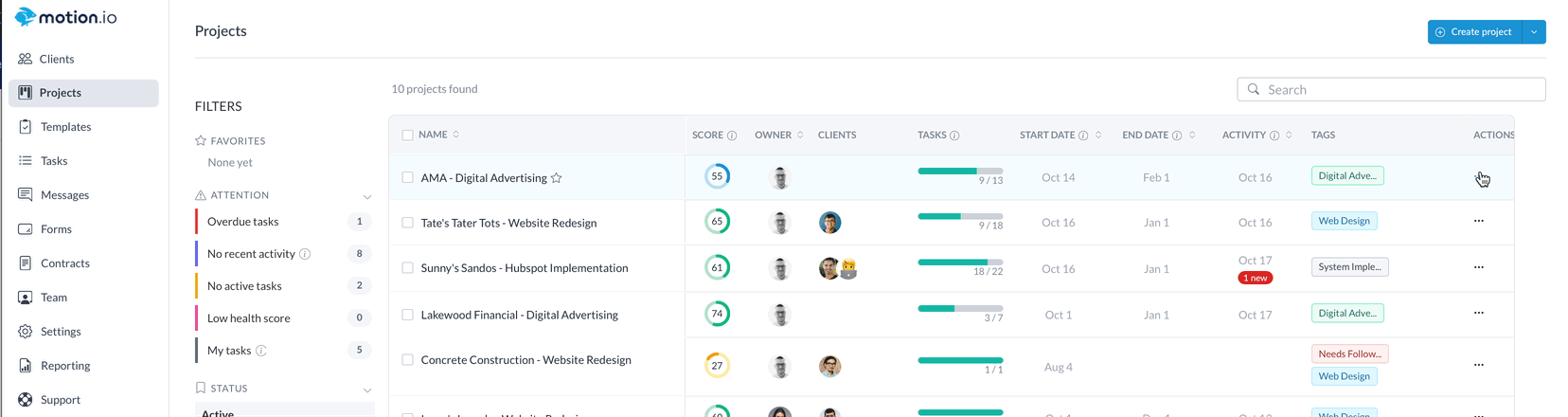Sort by START DATE arrows
1568x417 pixels.
1098,135
